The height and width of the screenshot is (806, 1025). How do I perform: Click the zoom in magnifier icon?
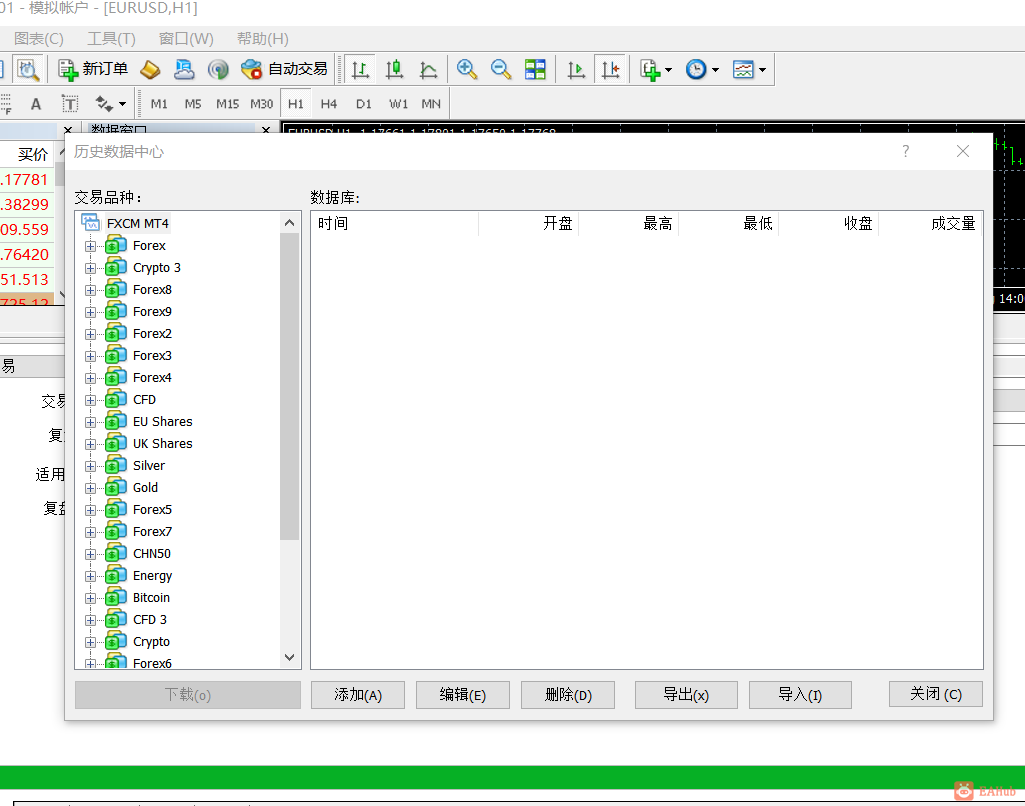(x=467, y=69)
